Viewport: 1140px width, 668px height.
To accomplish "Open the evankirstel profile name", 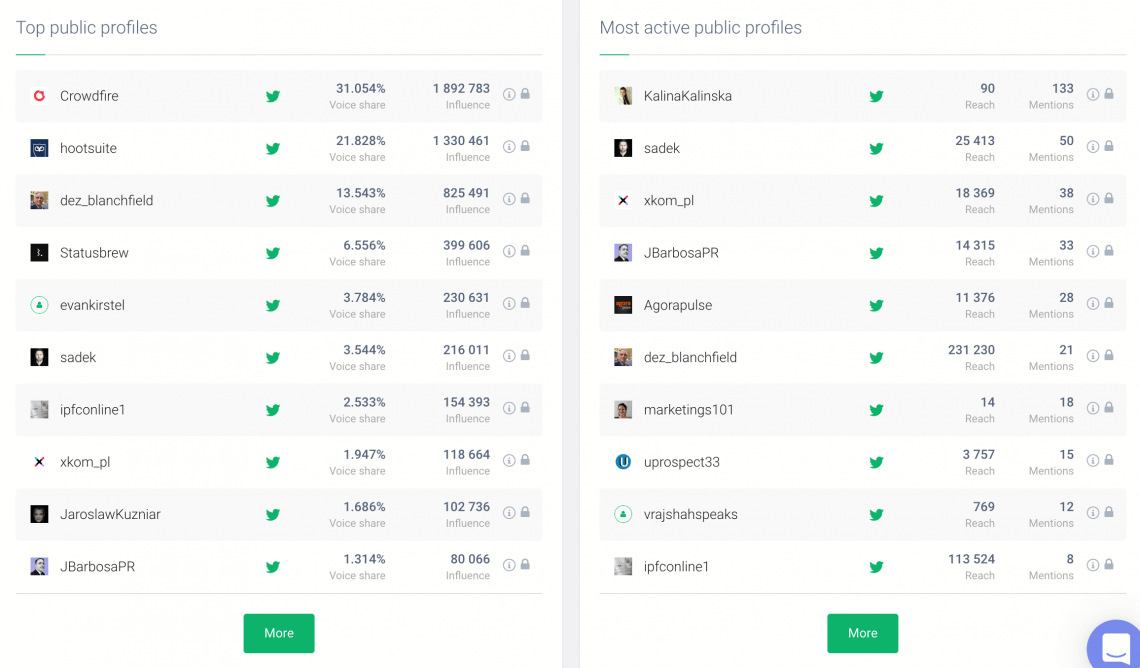I will [x=92, y=305].
